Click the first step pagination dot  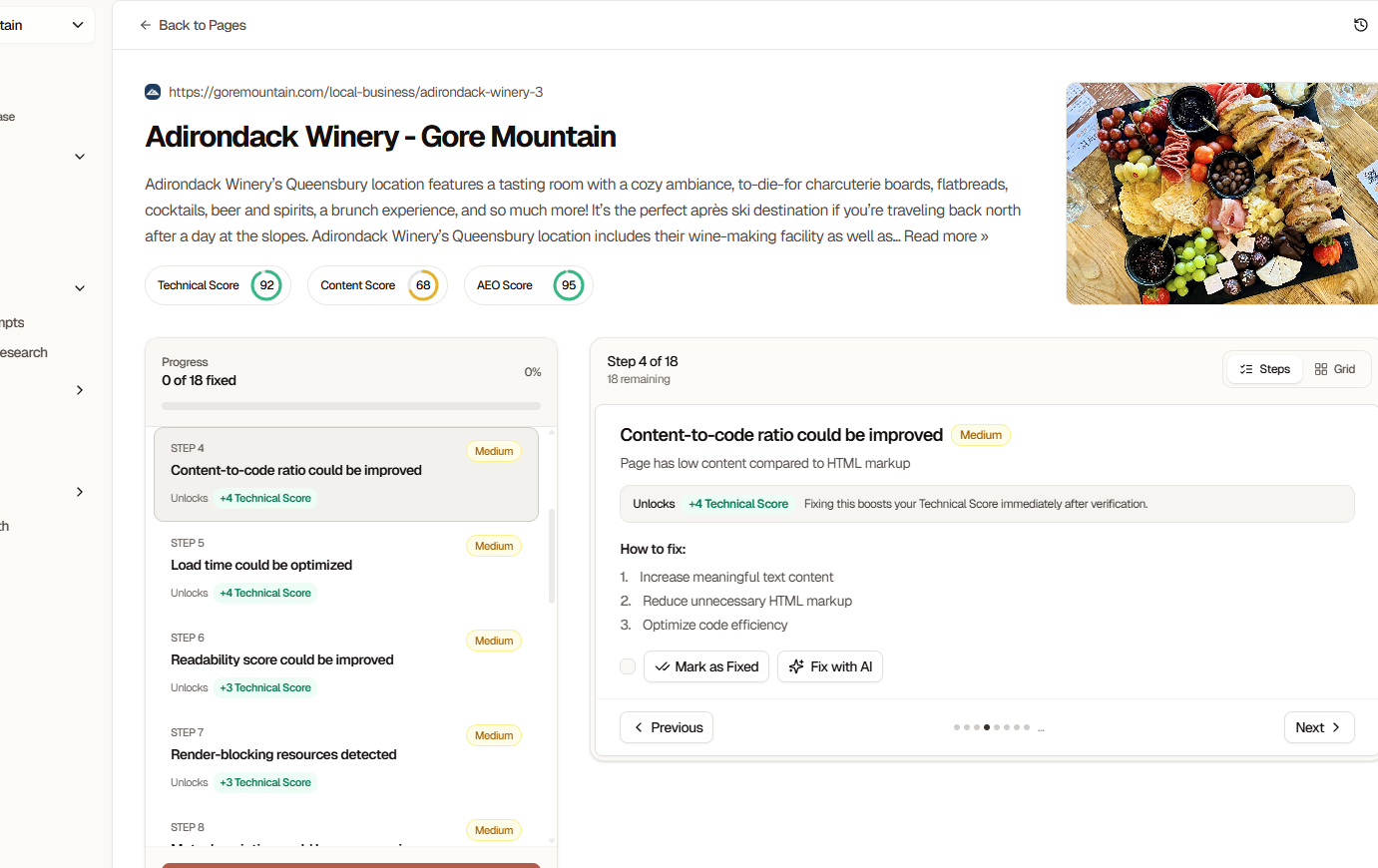(957, 727)
